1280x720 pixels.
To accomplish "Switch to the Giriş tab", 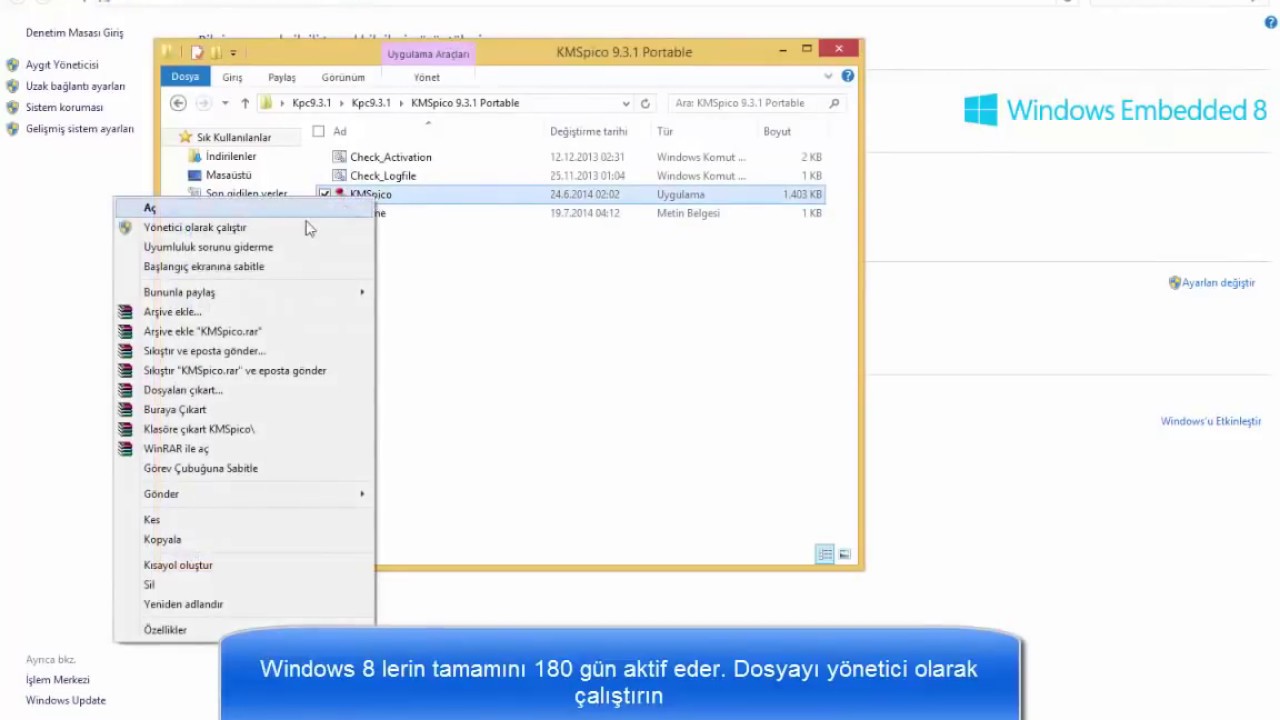I will pyautogui.click(x=232, y=77).
